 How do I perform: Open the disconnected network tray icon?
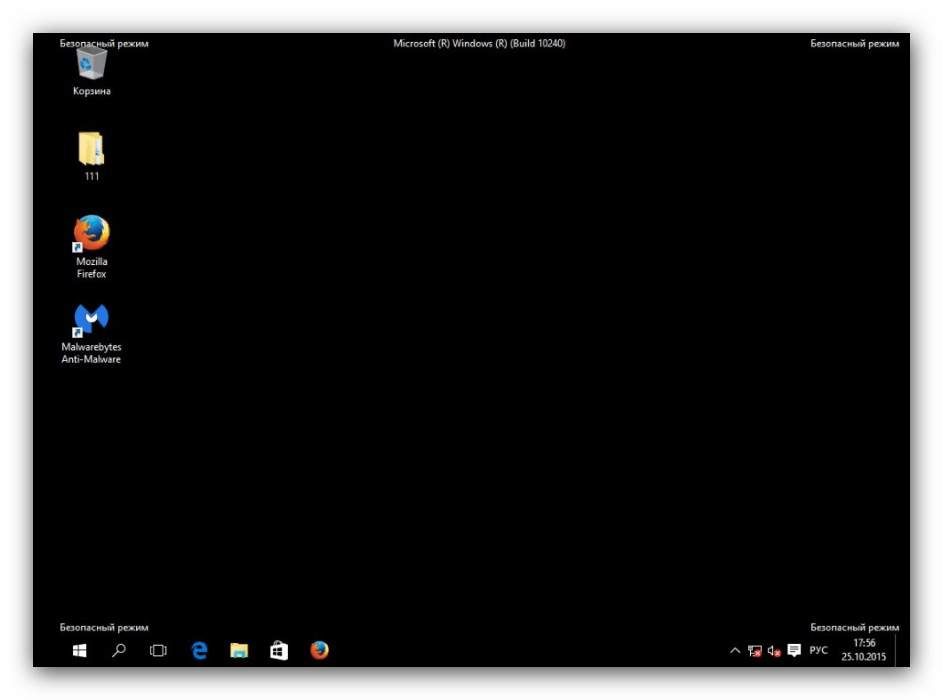tap(755, 651)
